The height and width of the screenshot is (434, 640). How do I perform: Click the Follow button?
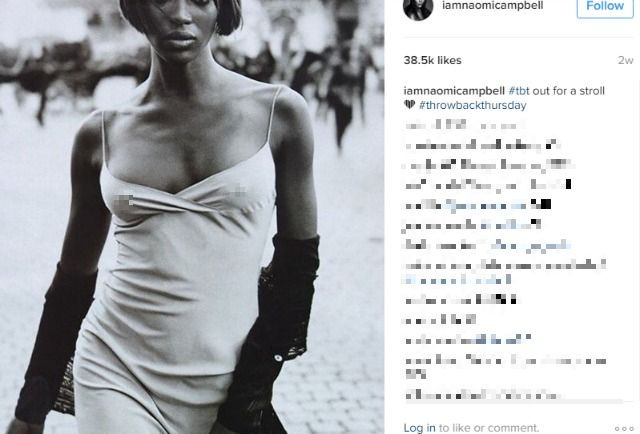605,7
